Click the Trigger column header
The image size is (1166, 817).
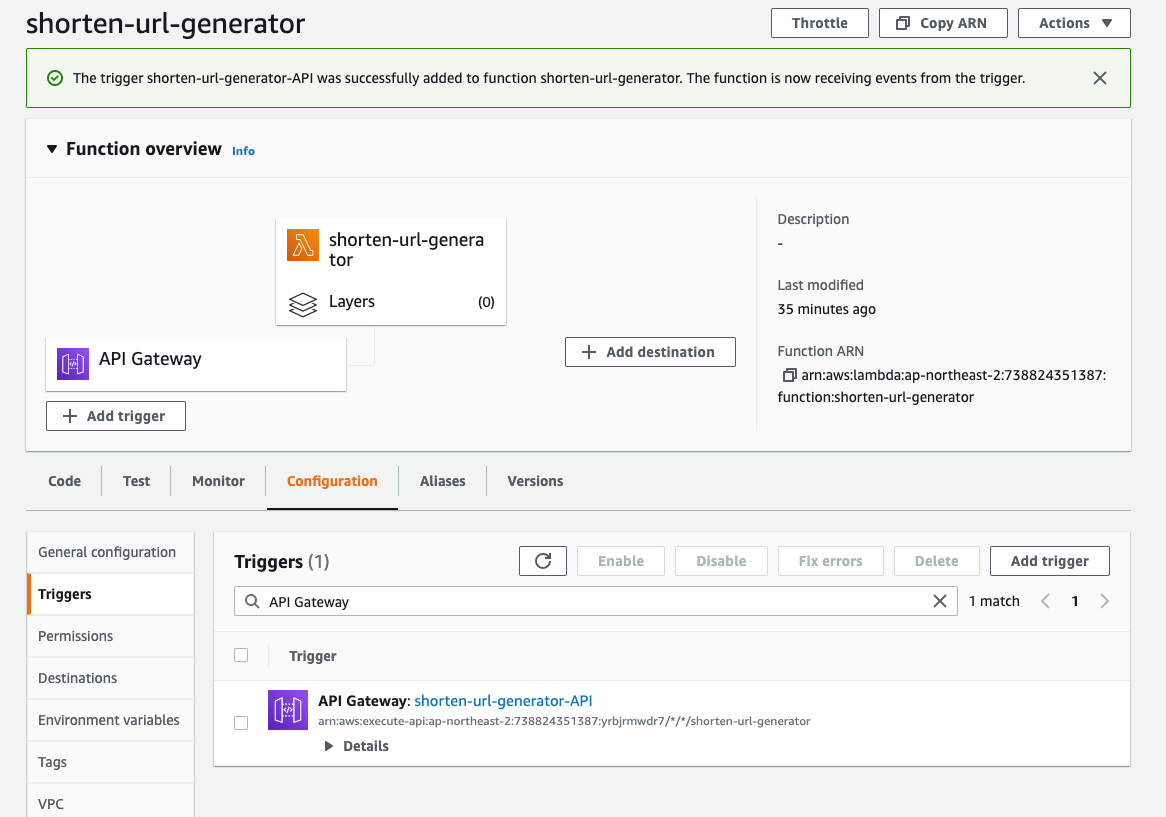(312, 656)
